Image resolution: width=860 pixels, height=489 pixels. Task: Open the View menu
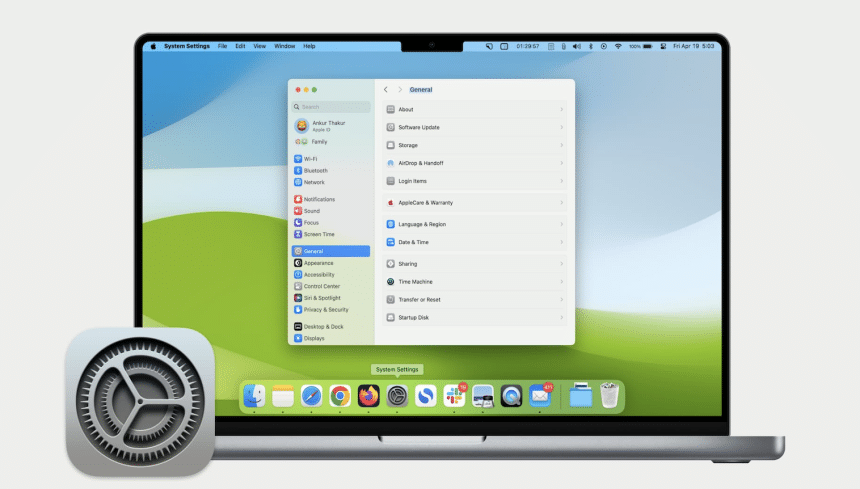[259, 47]
